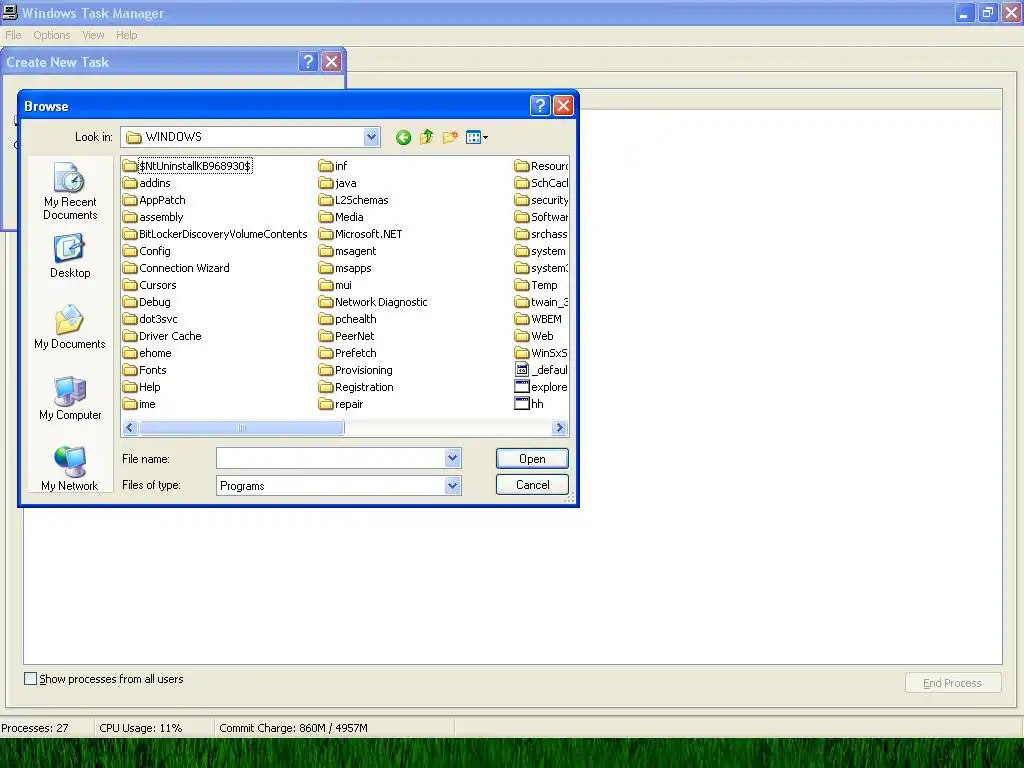Select the PeerNet folder

pos(347,336)
